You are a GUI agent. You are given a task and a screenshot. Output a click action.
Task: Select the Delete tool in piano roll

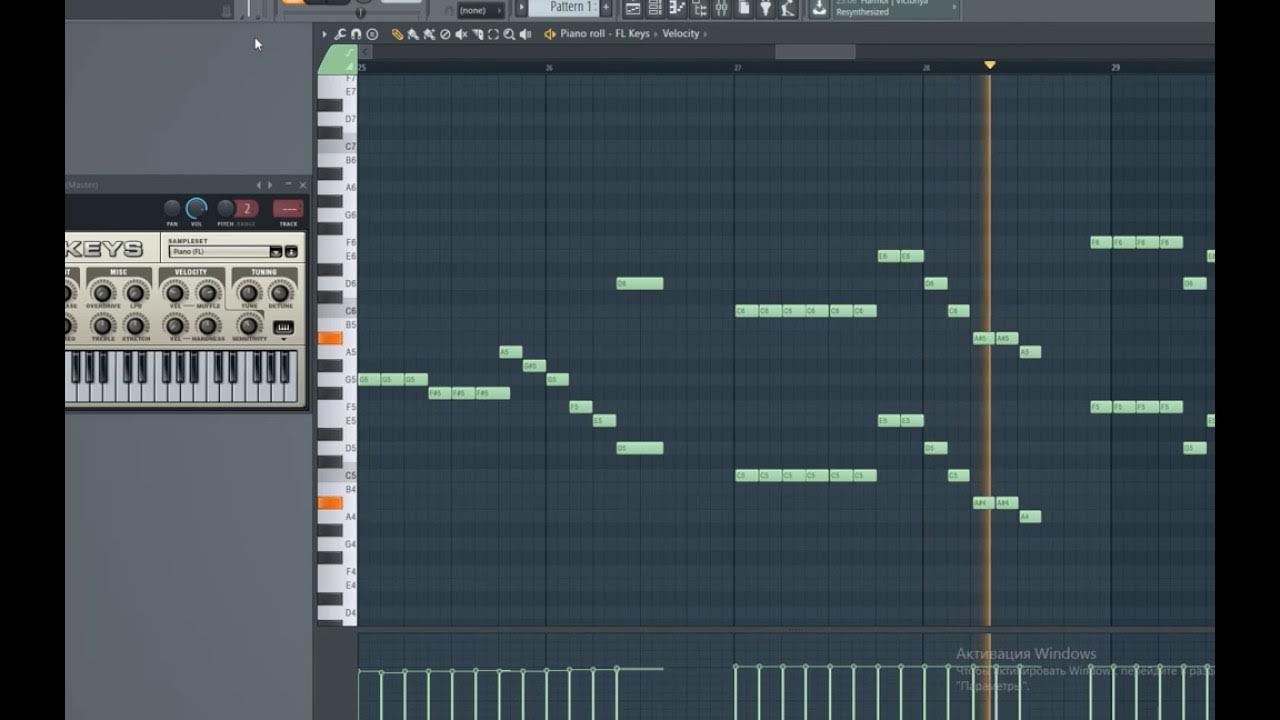tap(445, 34)
